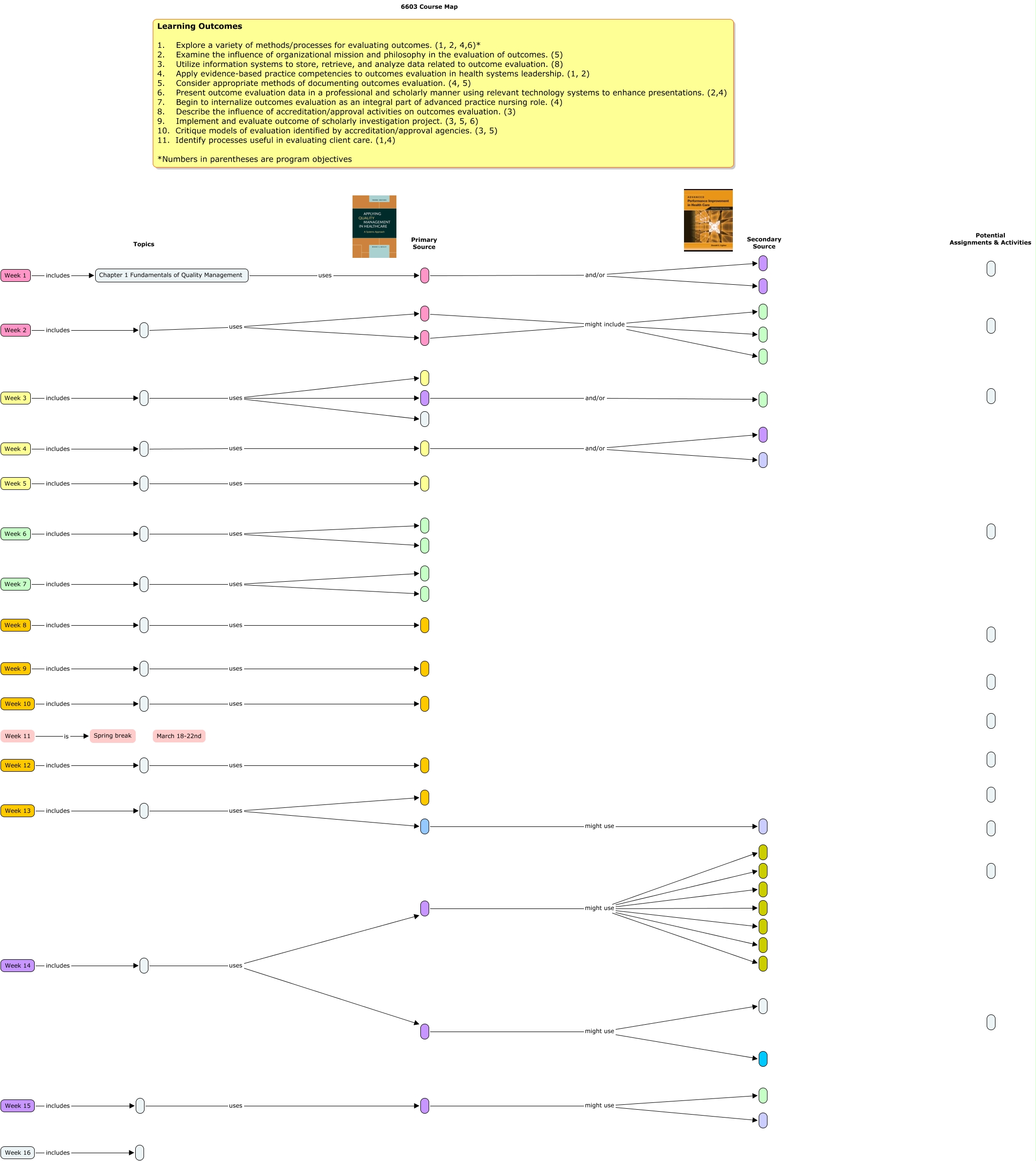Click the Applying Quality Management book cover

pyautogui.click(x=374, y=227)
